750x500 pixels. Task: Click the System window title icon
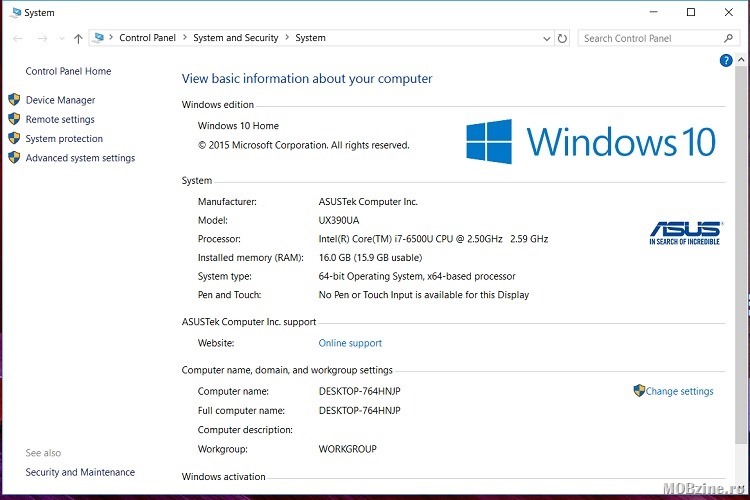[16, 12]
